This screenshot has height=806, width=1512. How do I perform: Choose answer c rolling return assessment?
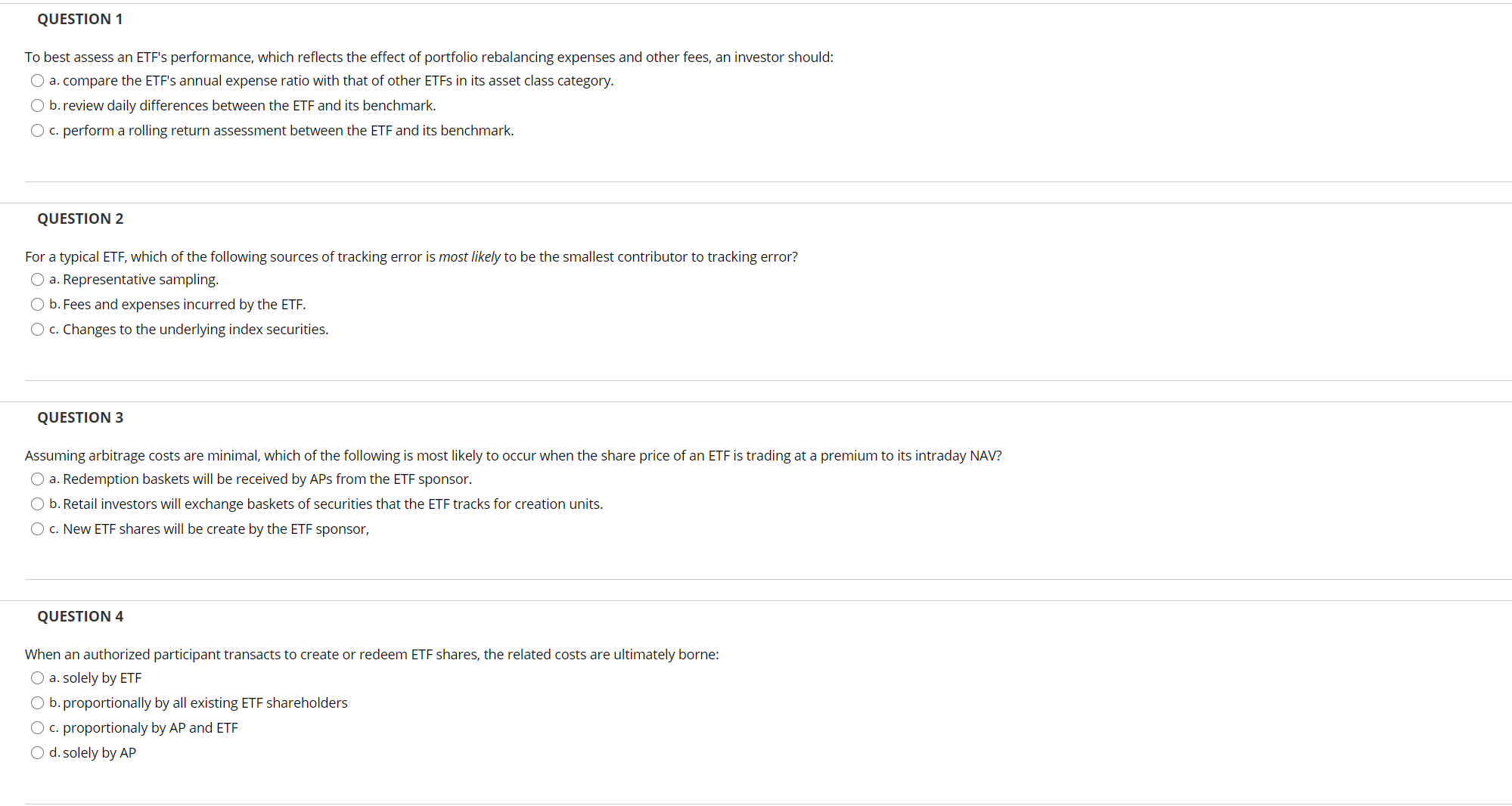(37, 130)
